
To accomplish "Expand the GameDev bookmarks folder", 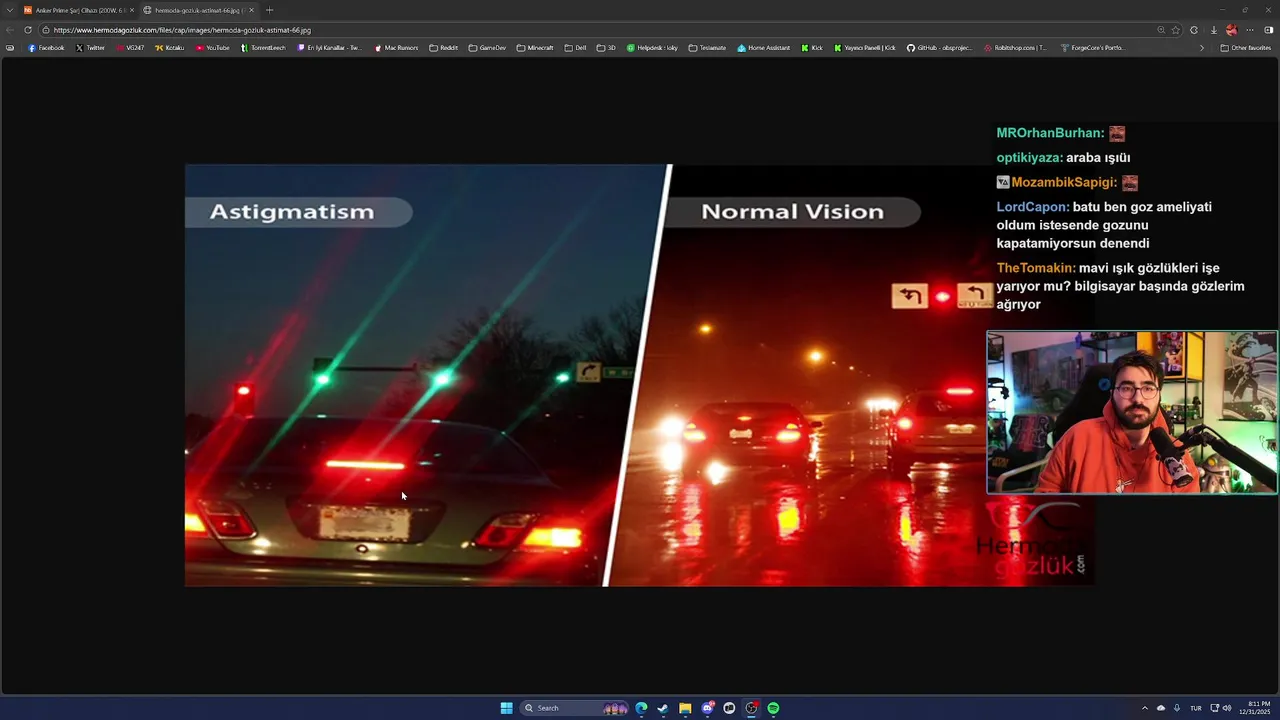I will 487,48.
